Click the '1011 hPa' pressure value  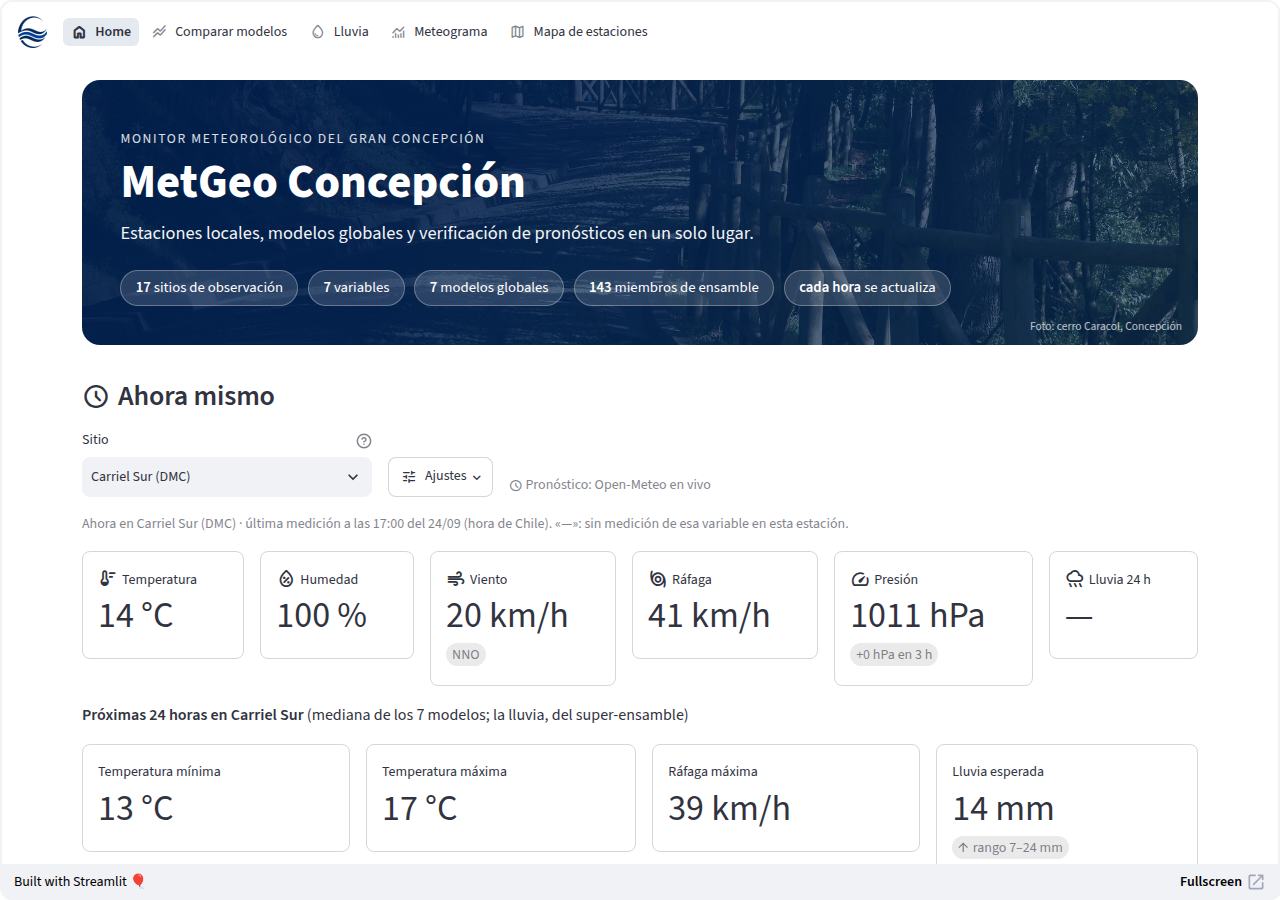918,616
